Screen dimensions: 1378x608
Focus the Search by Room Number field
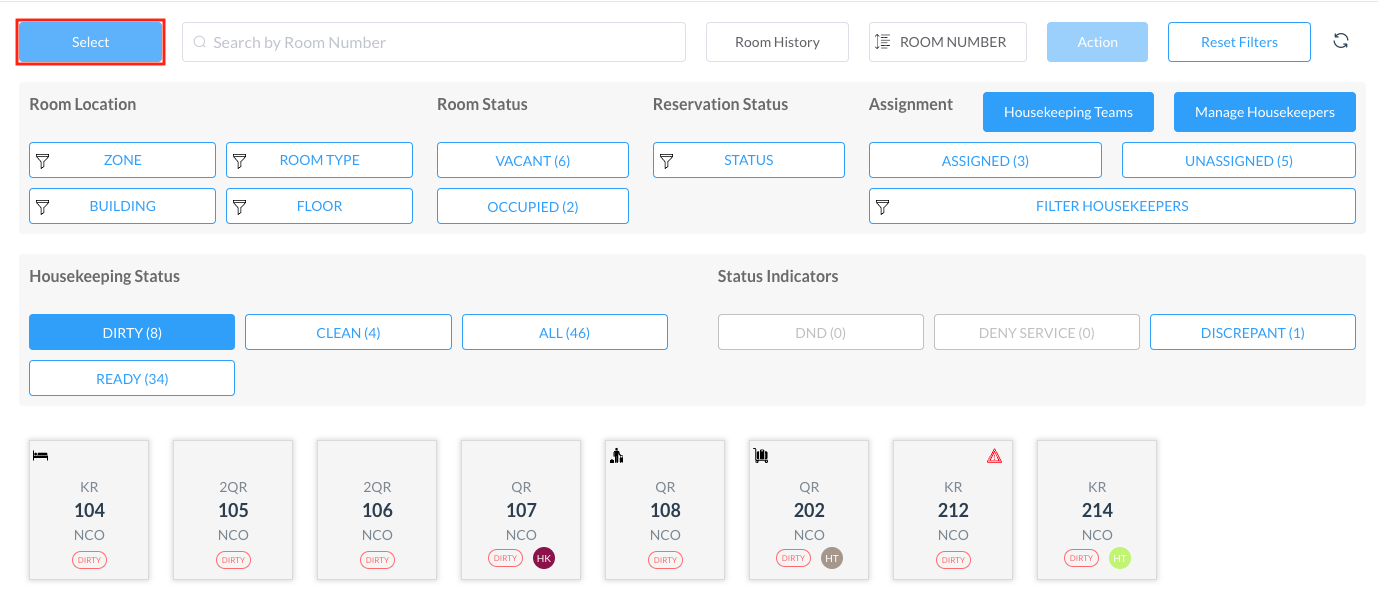(434, 42)
